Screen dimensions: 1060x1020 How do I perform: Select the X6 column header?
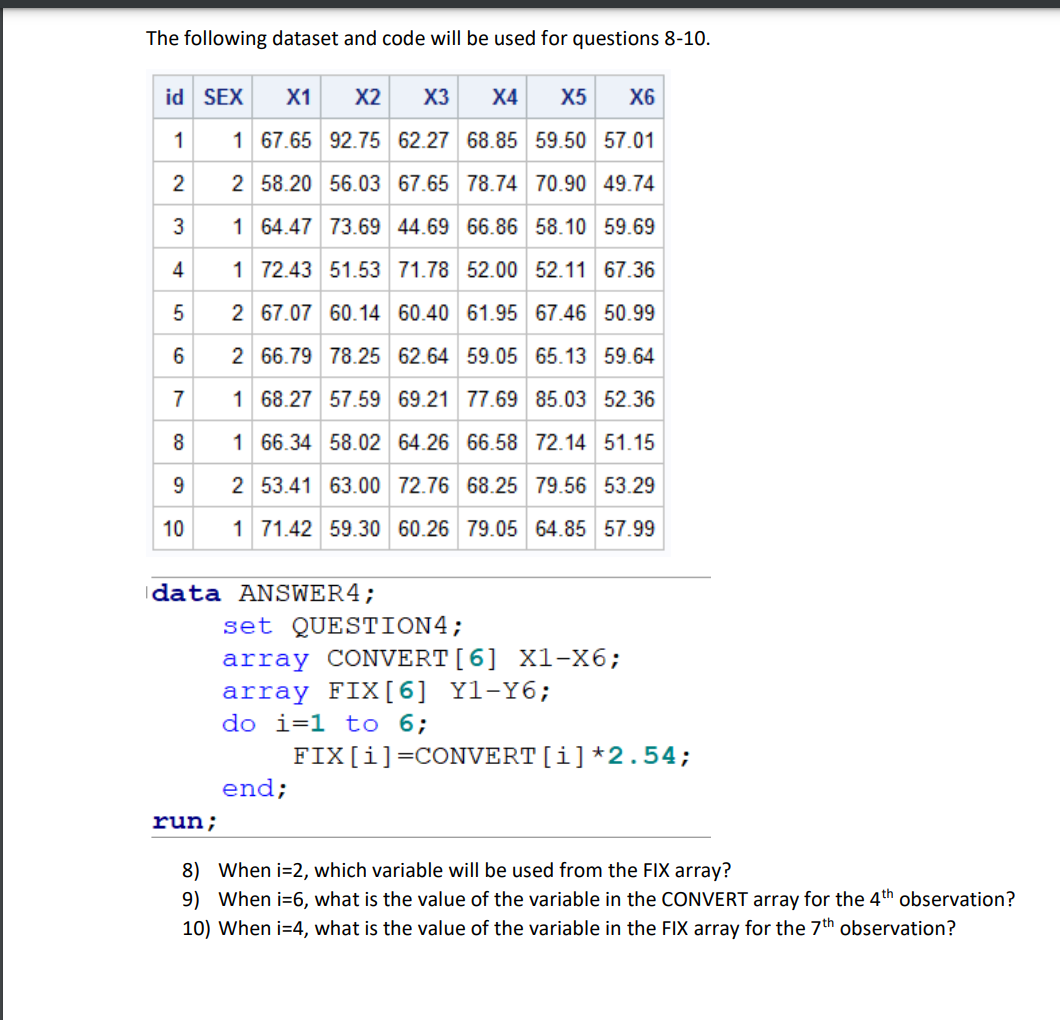coord(636,97)
